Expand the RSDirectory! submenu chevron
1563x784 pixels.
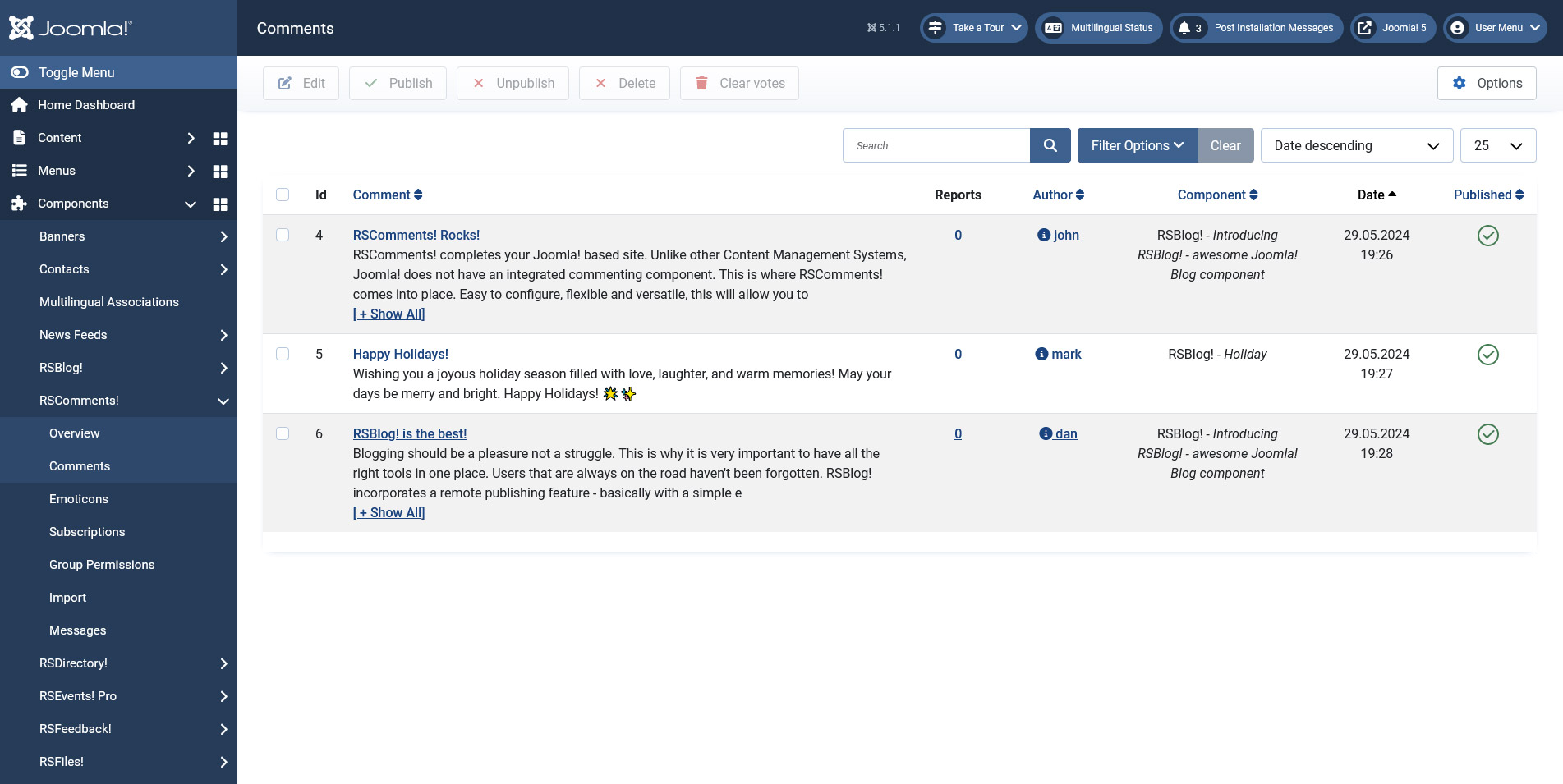click(x=223, y=663)
